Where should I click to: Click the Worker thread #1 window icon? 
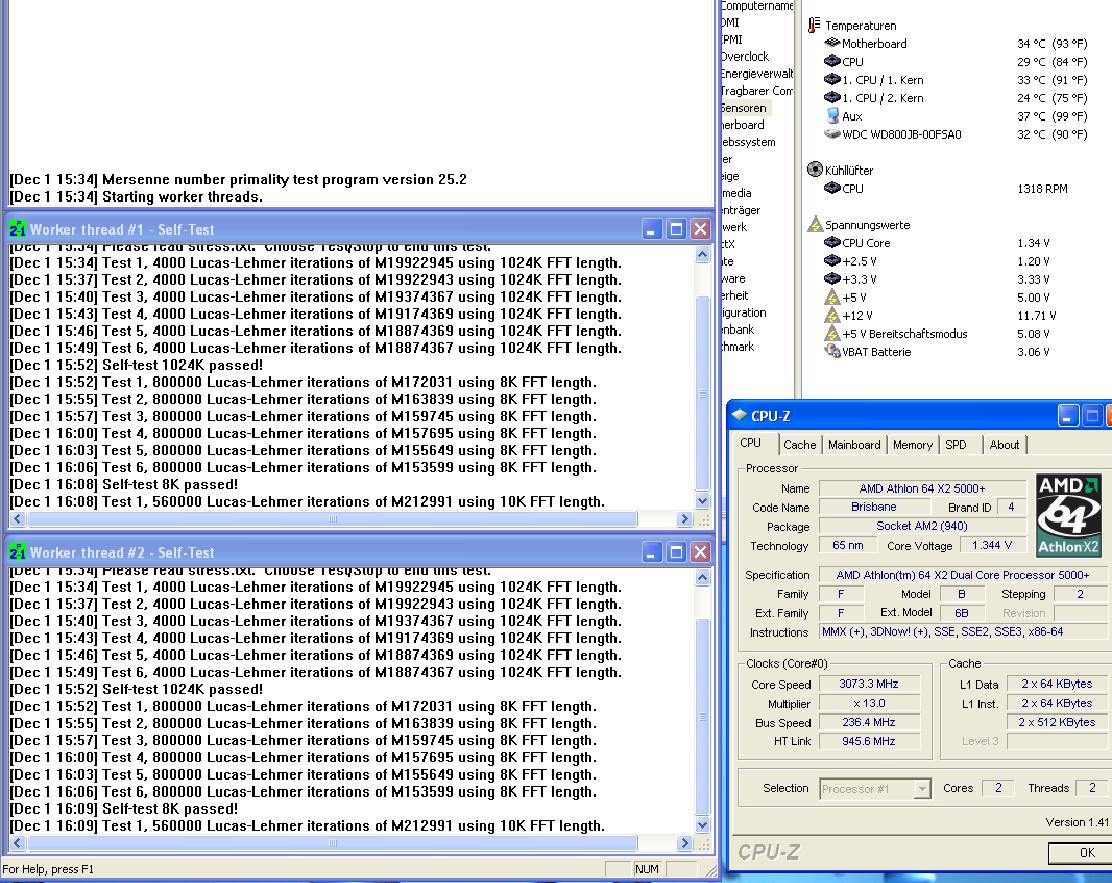(17, 229)
